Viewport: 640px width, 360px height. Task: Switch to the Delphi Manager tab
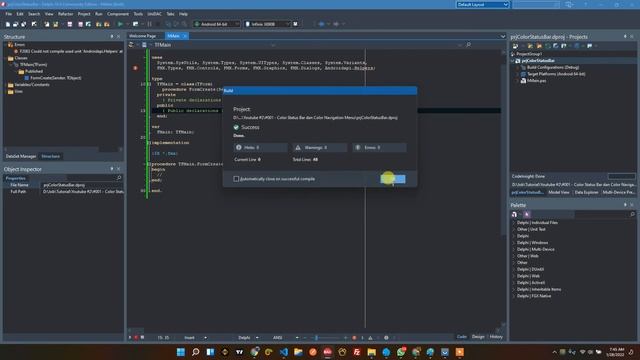coord(21,156)
